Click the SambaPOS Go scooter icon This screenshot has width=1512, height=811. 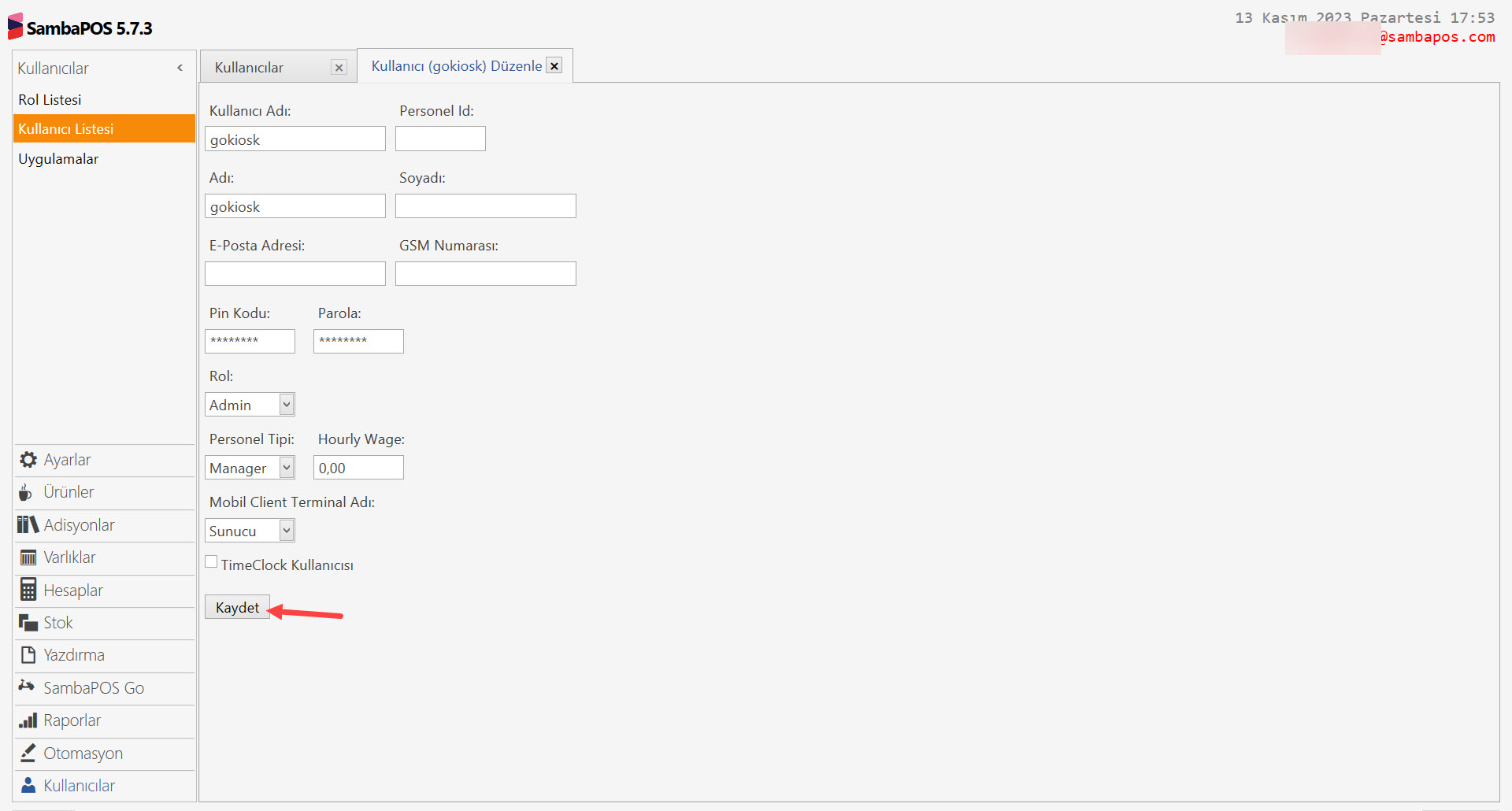tap(28, 687)
